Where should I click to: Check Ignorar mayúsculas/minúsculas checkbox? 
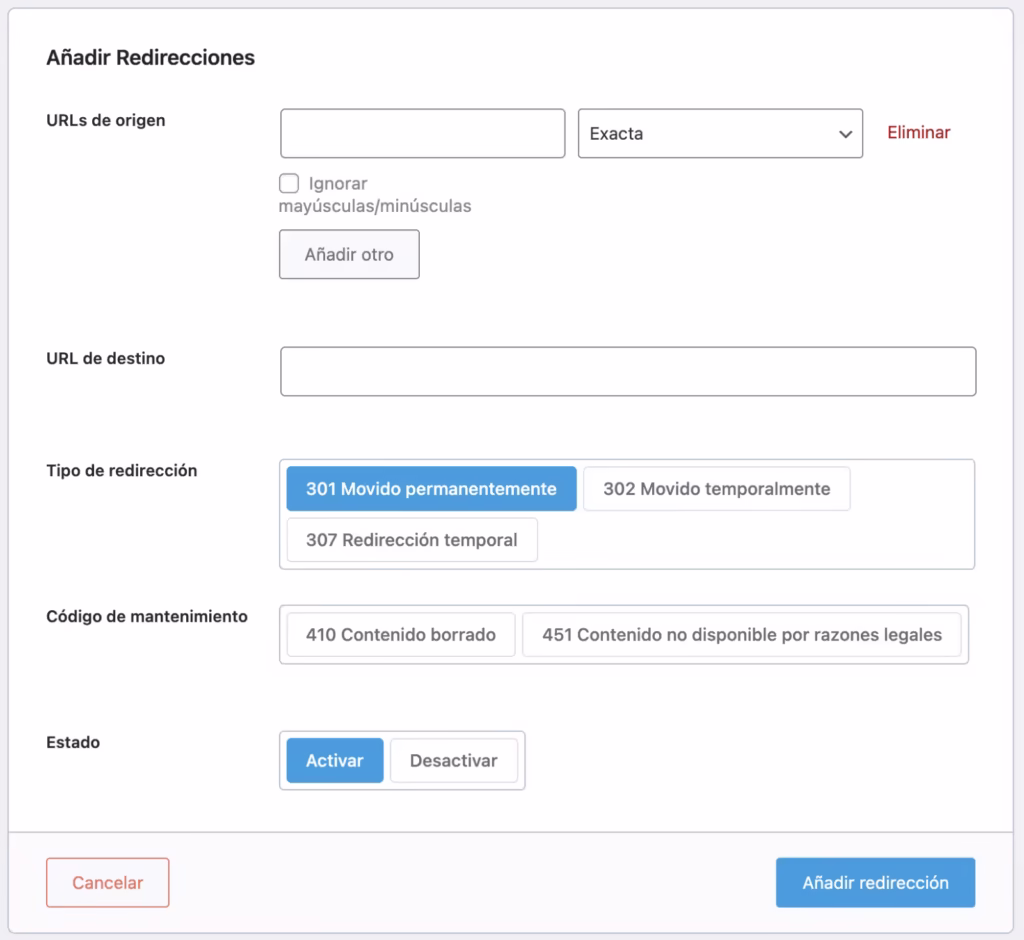coord(289,183)
